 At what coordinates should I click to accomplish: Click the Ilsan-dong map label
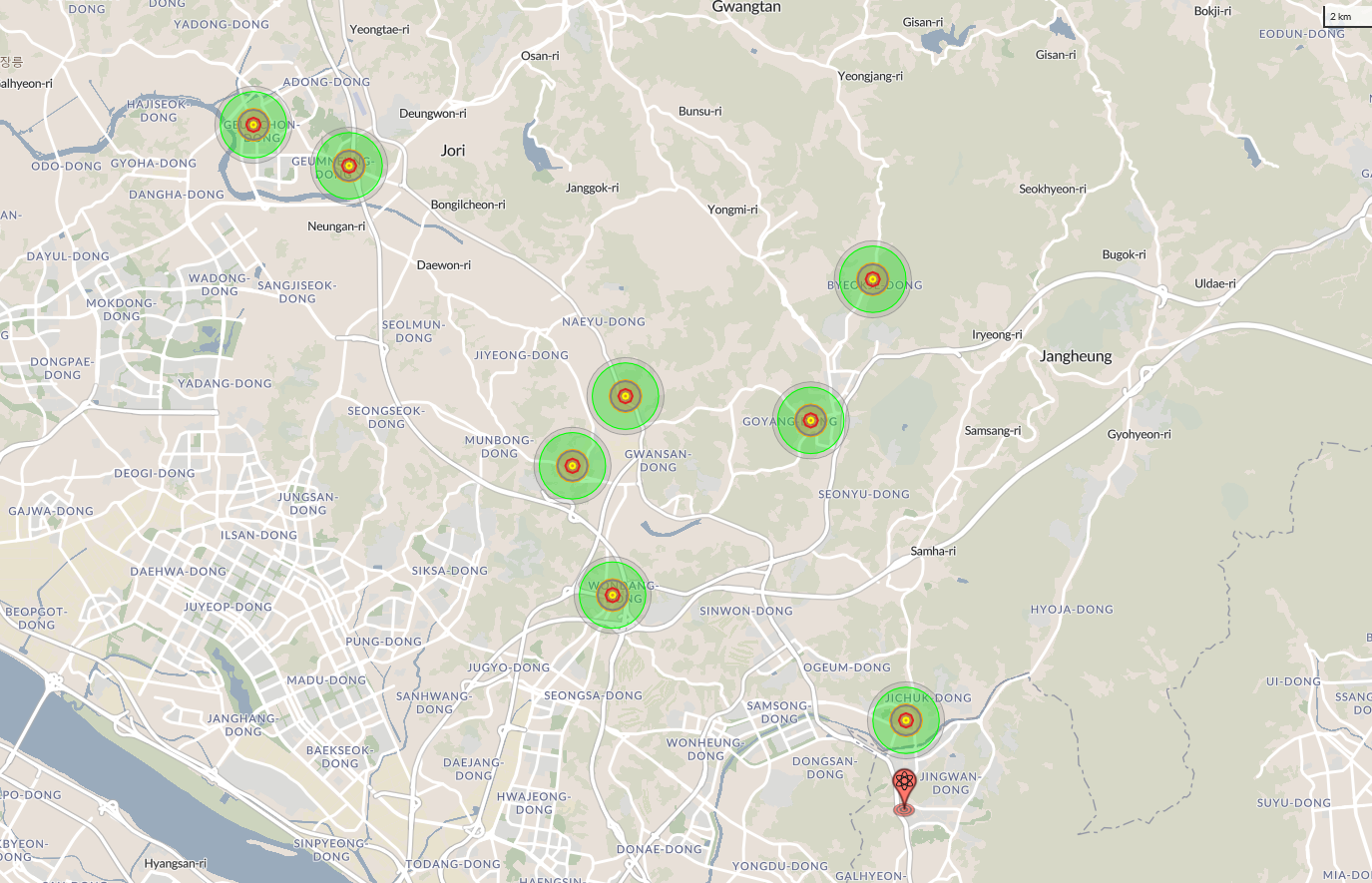coord(258,536)
